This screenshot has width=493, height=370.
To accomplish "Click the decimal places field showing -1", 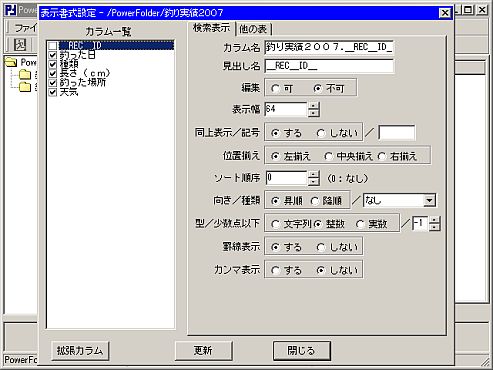I will 421,224.
